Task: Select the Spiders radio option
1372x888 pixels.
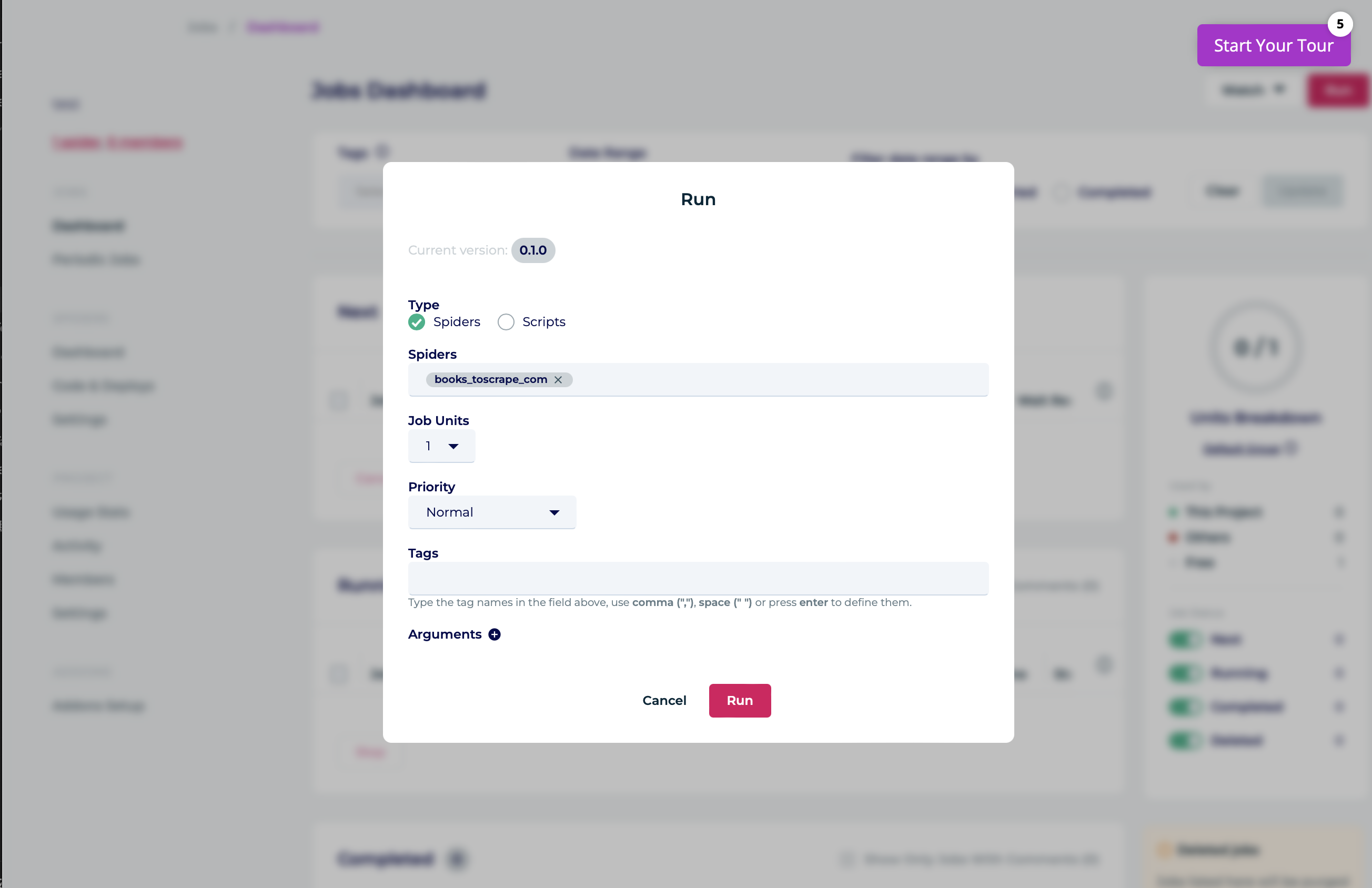Action: click(444, 322)
